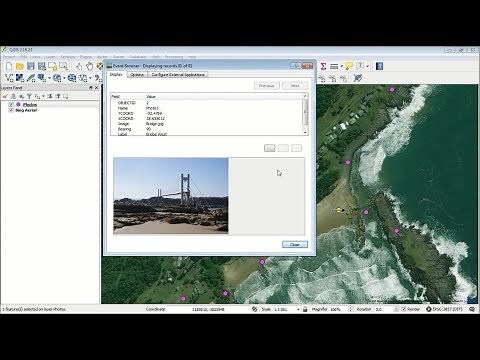Click the Previous button in Event Browser
The height and width of the screenshot is (360, 480).
(267, 86)
